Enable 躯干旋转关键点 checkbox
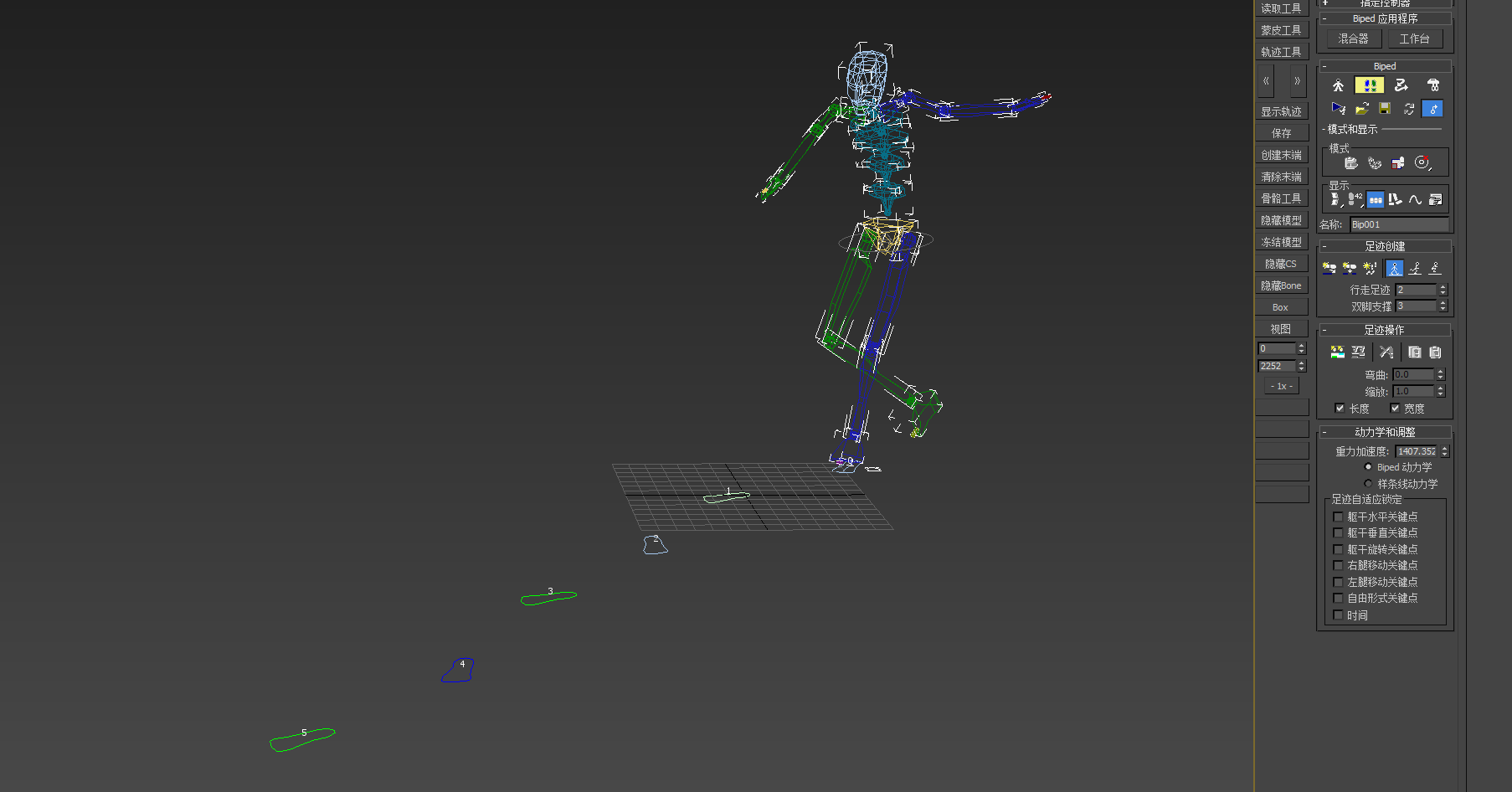The width and height of the screenshot is (1512, 792). (1338, 549)
